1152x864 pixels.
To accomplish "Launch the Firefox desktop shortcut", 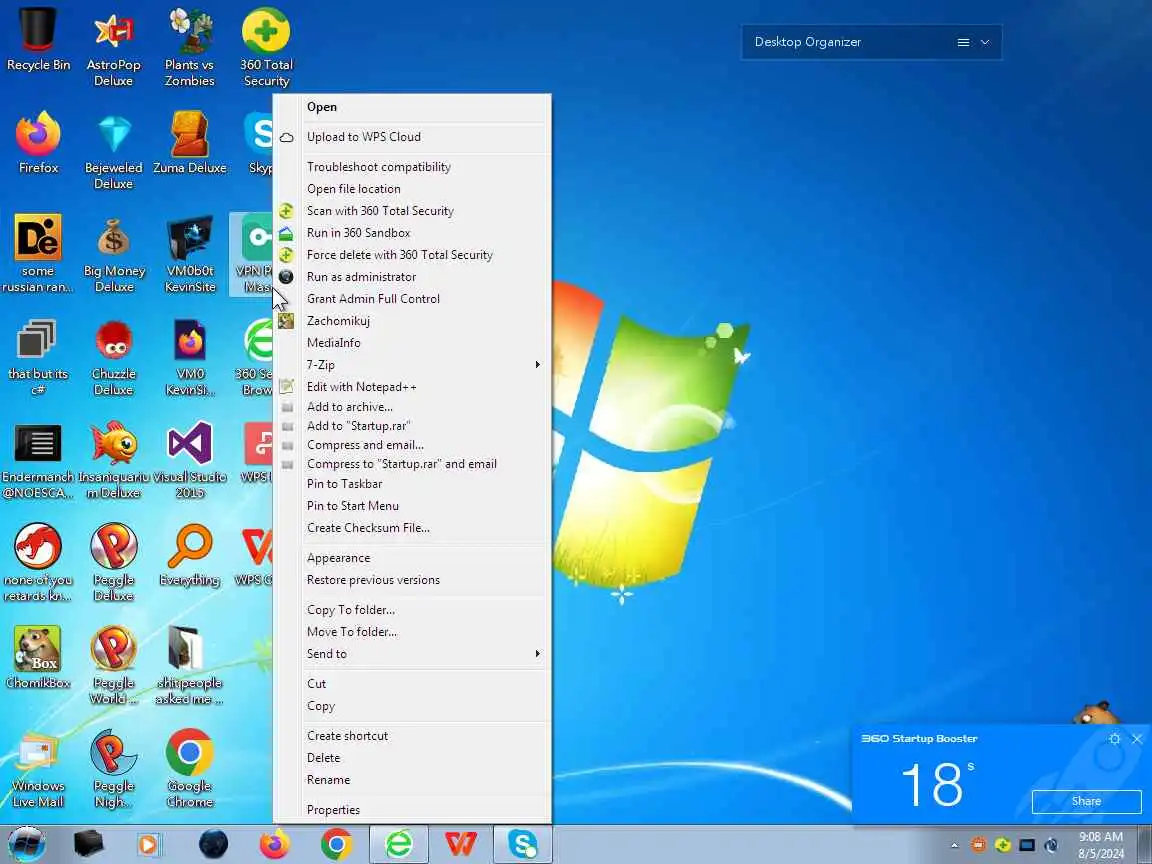I will [x=38, y=143].
